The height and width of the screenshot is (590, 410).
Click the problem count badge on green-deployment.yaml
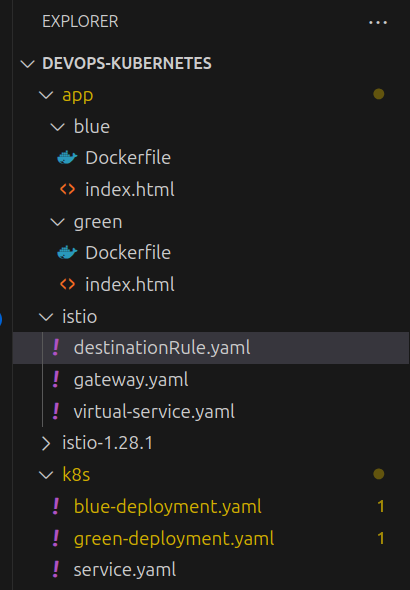click(x=381, y=538)
